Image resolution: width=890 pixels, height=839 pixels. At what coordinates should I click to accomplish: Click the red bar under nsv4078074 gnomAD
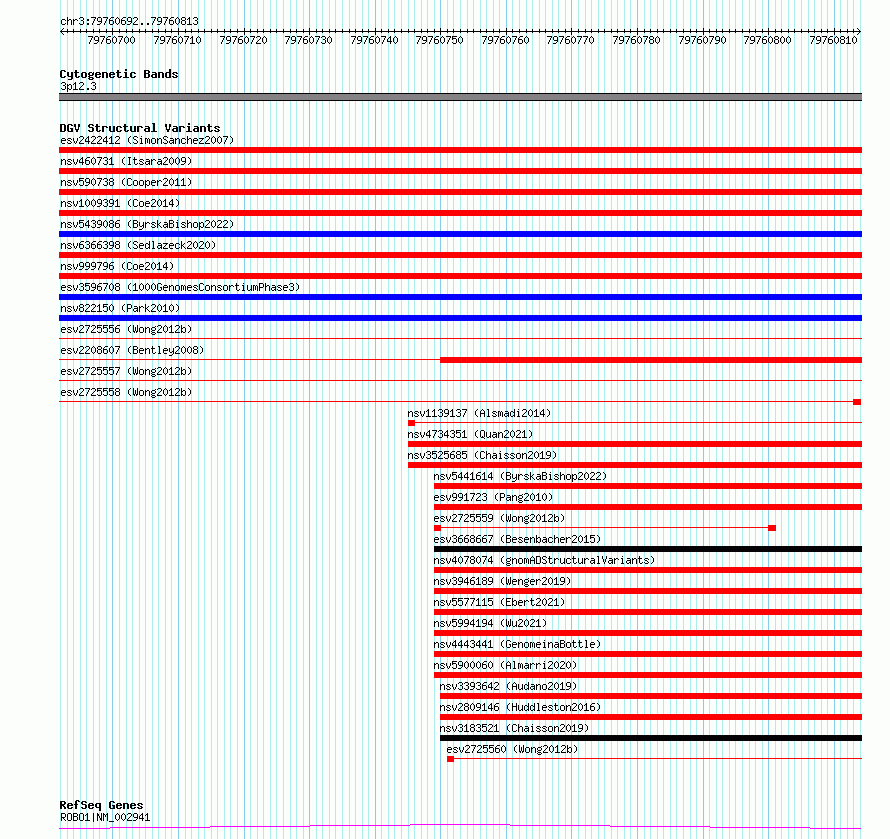(x=648, y=570)
